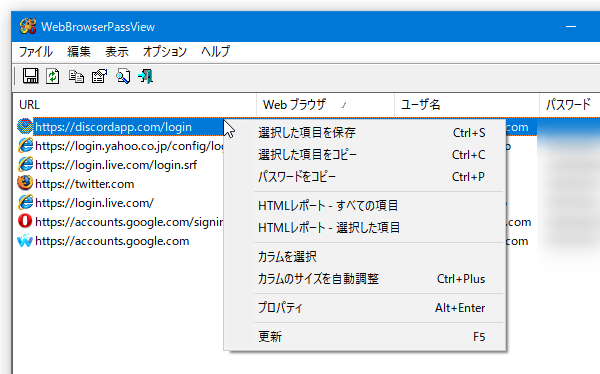
Task: Click the WebBrowserPassView title bar app icon
Action: click(x=28, y=26)
